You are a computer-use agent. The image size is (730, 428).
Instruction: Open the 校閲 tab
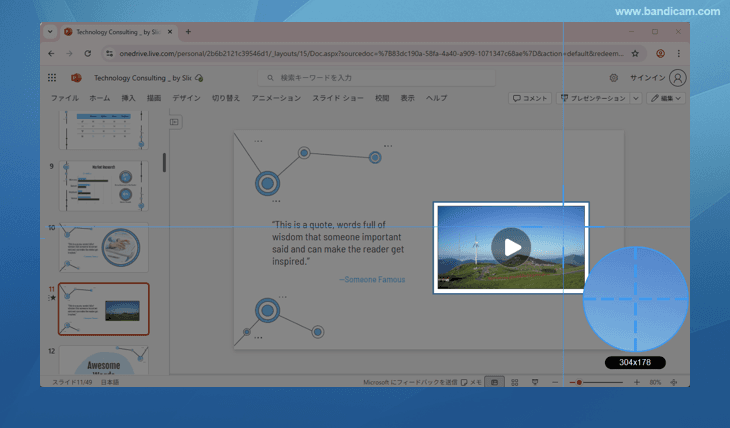(382, 98)
